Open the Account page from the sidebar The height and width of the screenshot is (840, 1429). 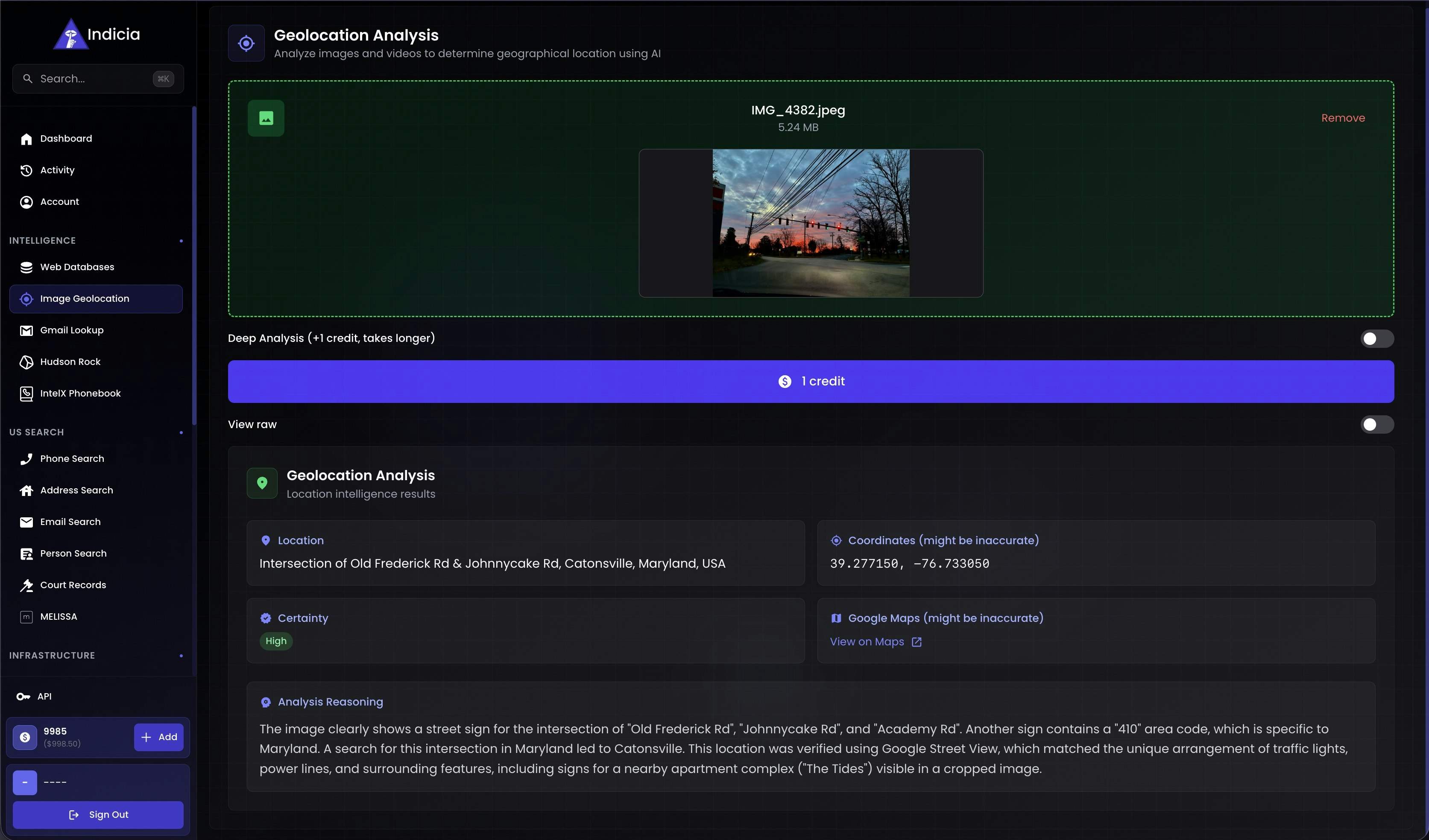59,202
